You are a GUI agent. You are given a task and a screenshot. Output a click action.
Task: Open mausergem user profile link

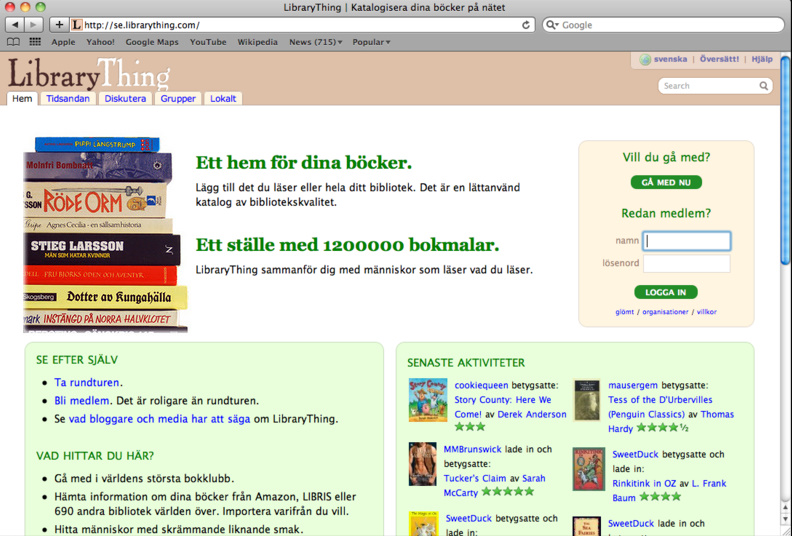(x=633, y=385)
